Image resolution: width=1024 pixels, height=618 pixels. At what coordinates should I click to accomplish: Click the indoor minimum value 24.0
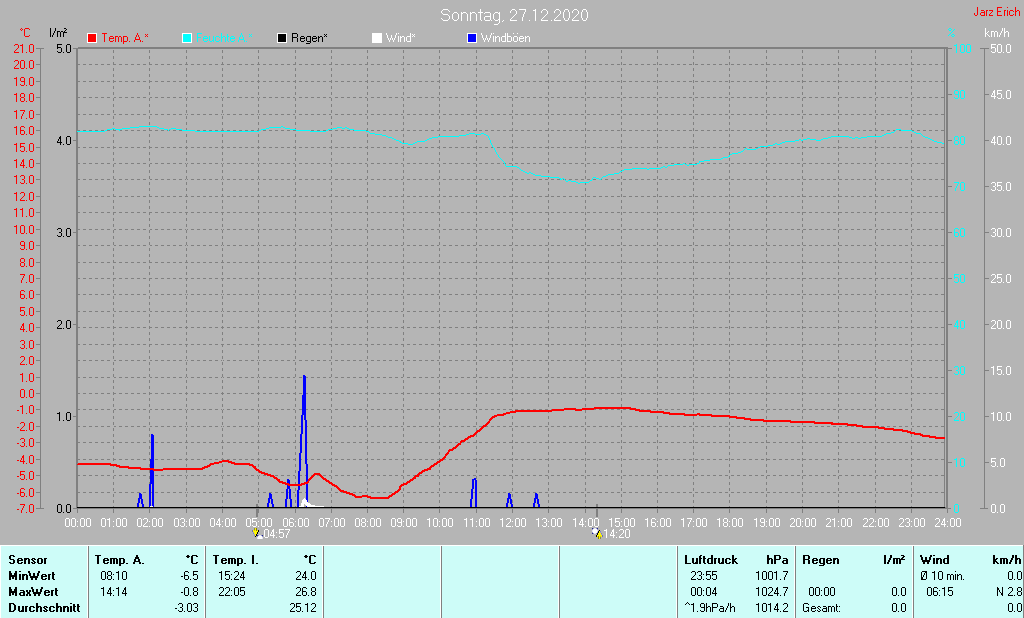pos(305,576)
